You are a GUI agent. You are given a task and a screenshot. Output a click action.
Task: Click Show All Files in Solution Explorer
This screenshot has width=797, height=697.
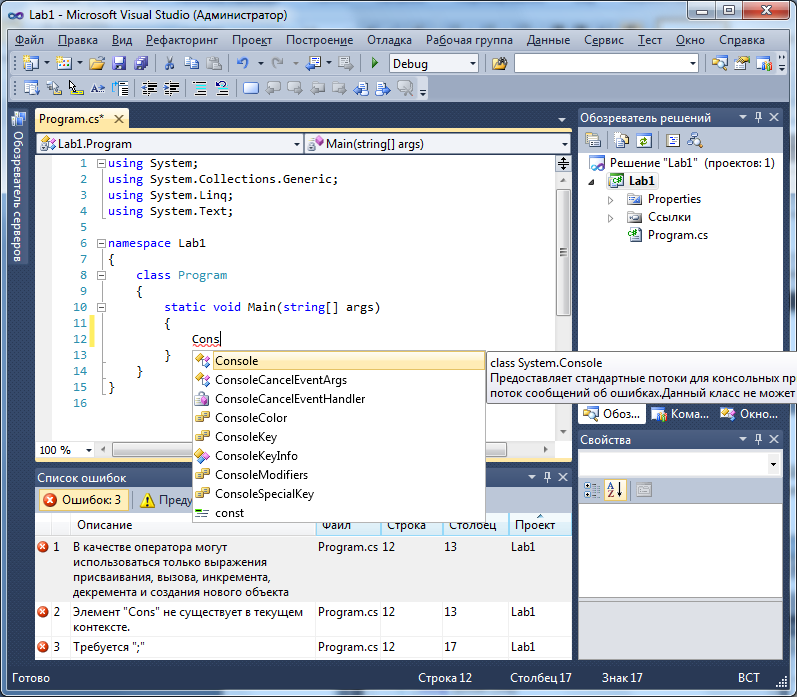621,140
